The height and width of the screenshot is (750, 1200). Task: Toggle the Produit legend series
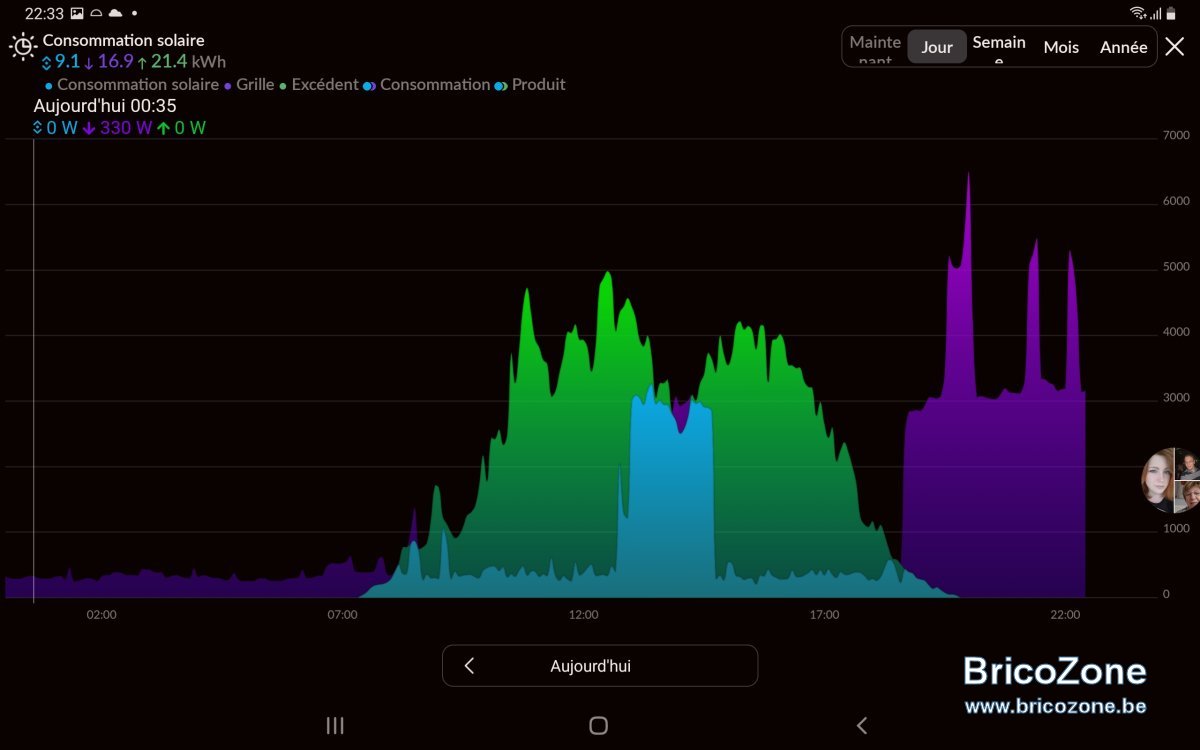[530, 85]
